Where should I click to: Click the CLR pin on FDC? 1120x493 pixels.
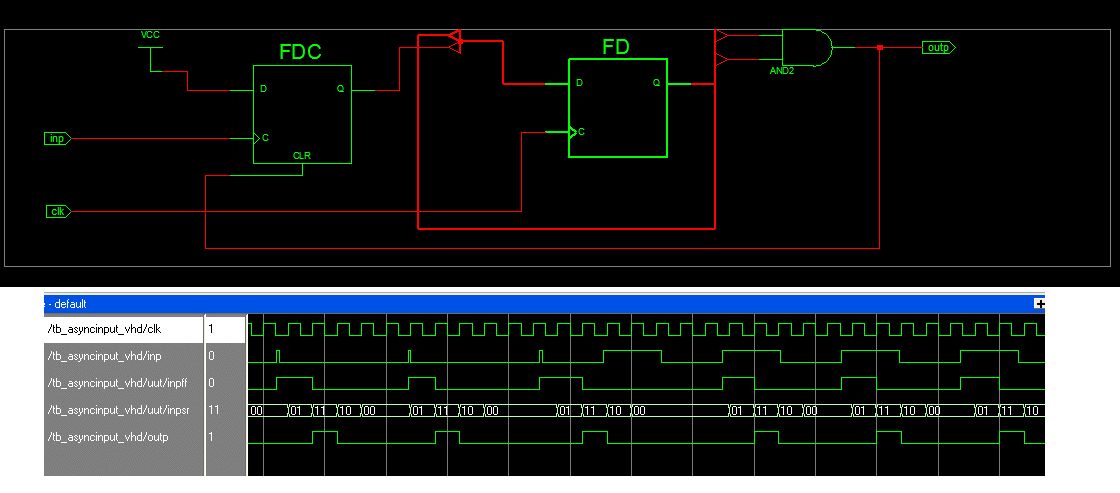pyautogui.click(x=302, y=155)
